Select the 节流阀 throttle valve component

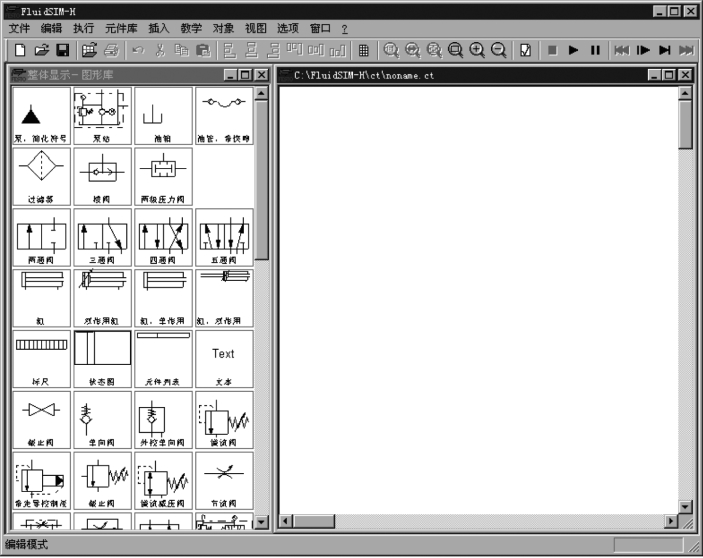point(224,481)
